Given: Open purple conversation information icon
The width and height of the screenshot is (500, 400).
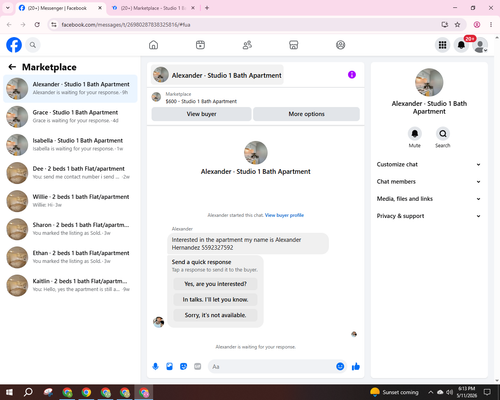Looking at the screenshot, I should tap(352, 75).
